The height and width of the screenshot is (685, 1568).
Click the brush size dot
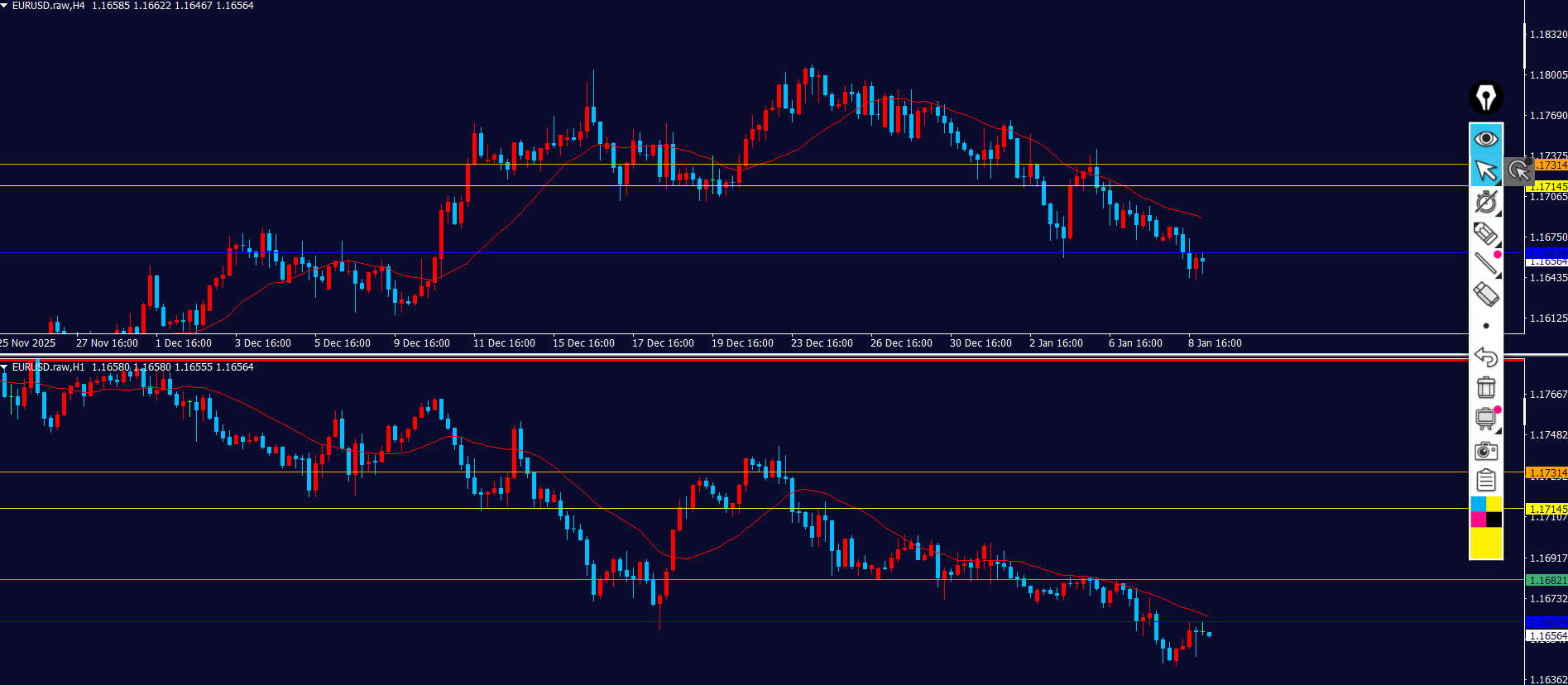pos(1486,326)
